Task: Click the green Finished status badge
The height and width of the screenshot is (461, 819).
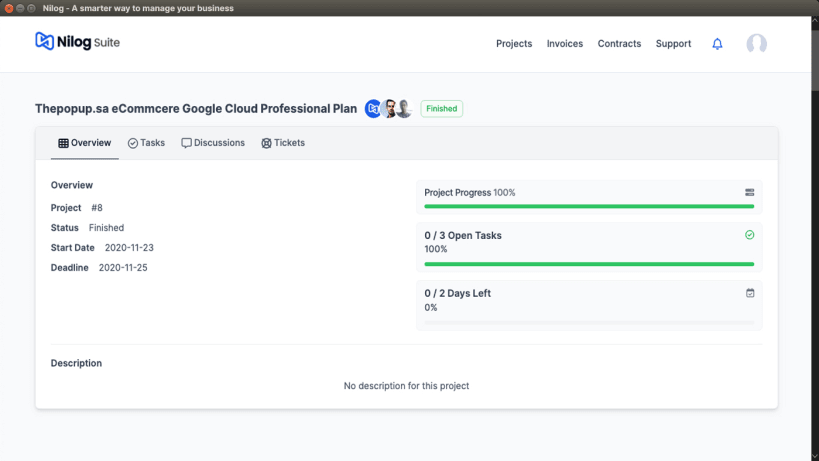Action: tap(441, 109)
